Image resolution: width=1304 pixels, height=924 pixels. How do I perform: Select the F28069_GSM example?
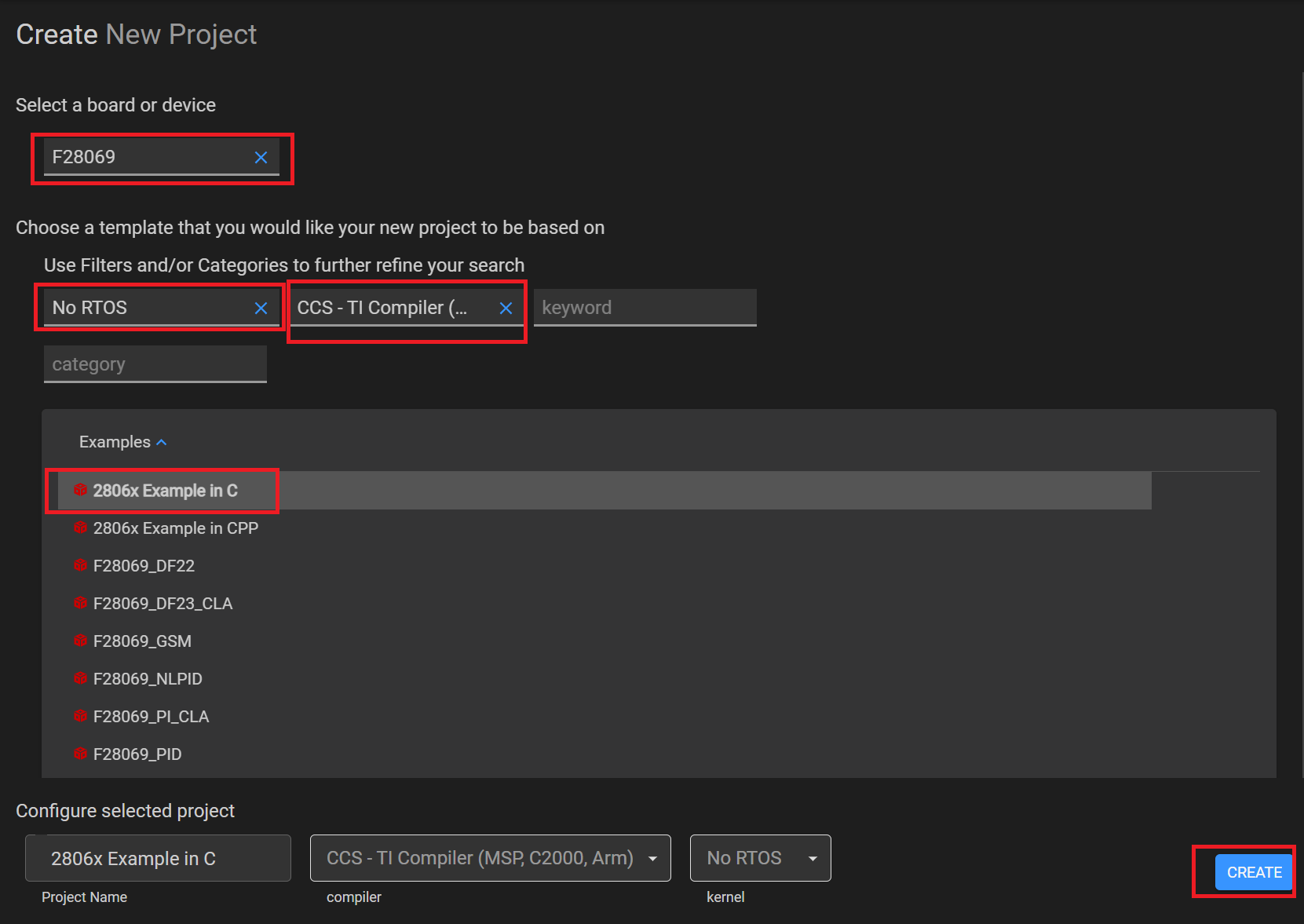[x=605, y=641]
